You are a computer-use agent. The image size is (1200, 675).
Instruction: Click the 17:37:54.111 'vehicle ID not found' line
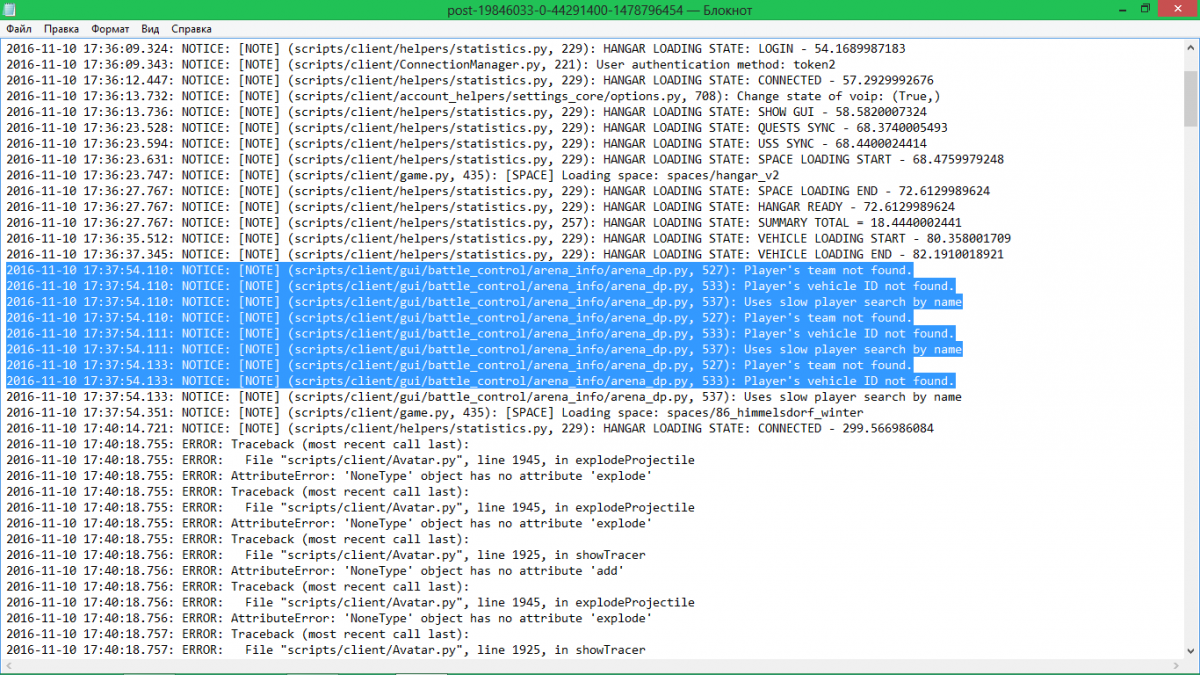(480, 333)
